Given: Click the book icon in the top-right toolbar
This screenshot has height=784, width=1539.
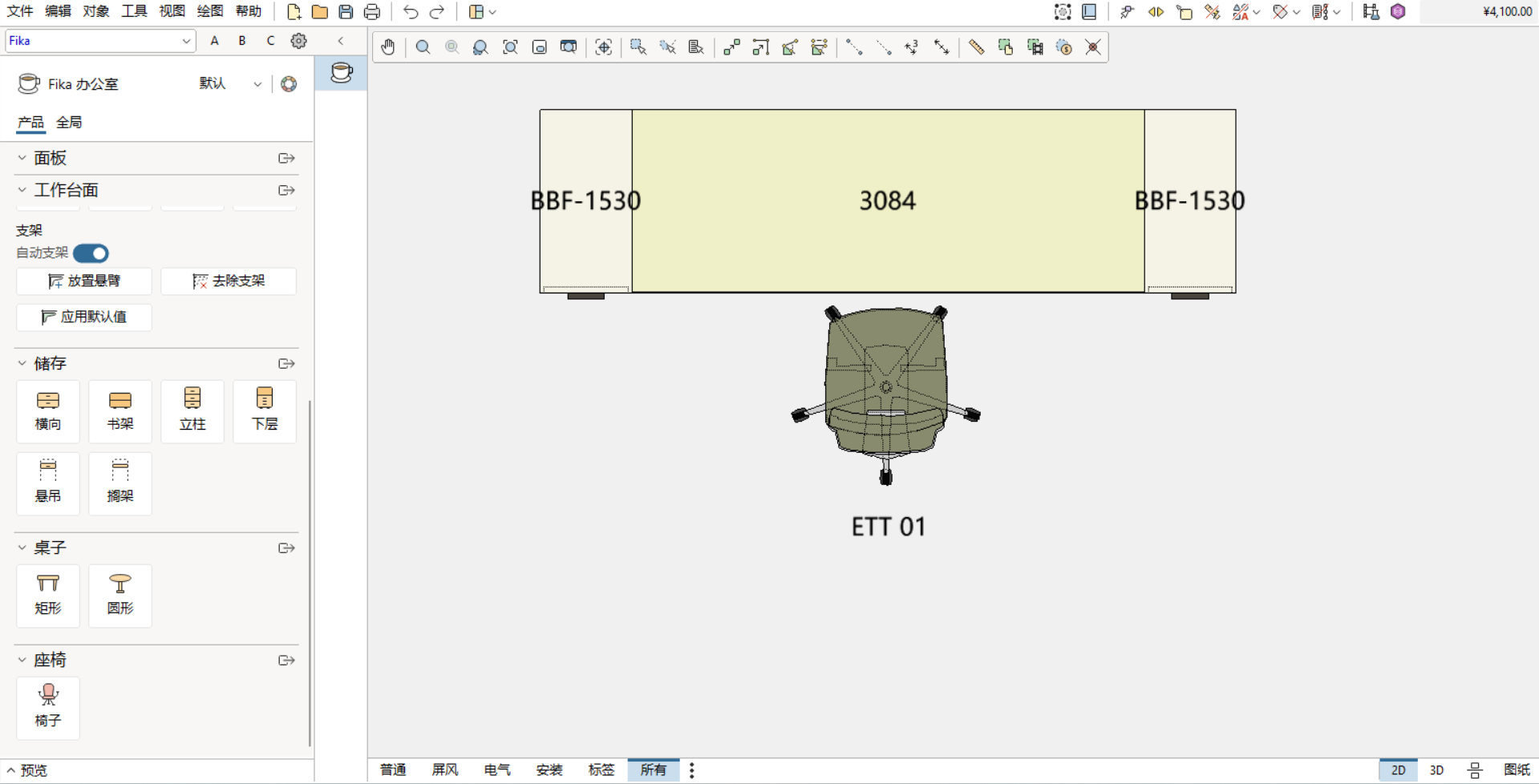Looking at the screenshot, I should coord(1089,12).
